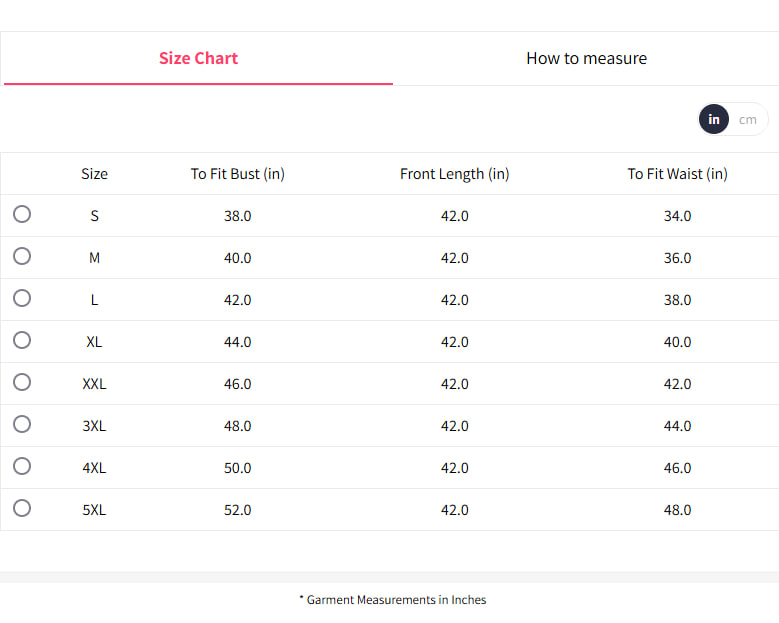
Task: Click the Garment Measurements in Inches note
Action: point(393,600)
